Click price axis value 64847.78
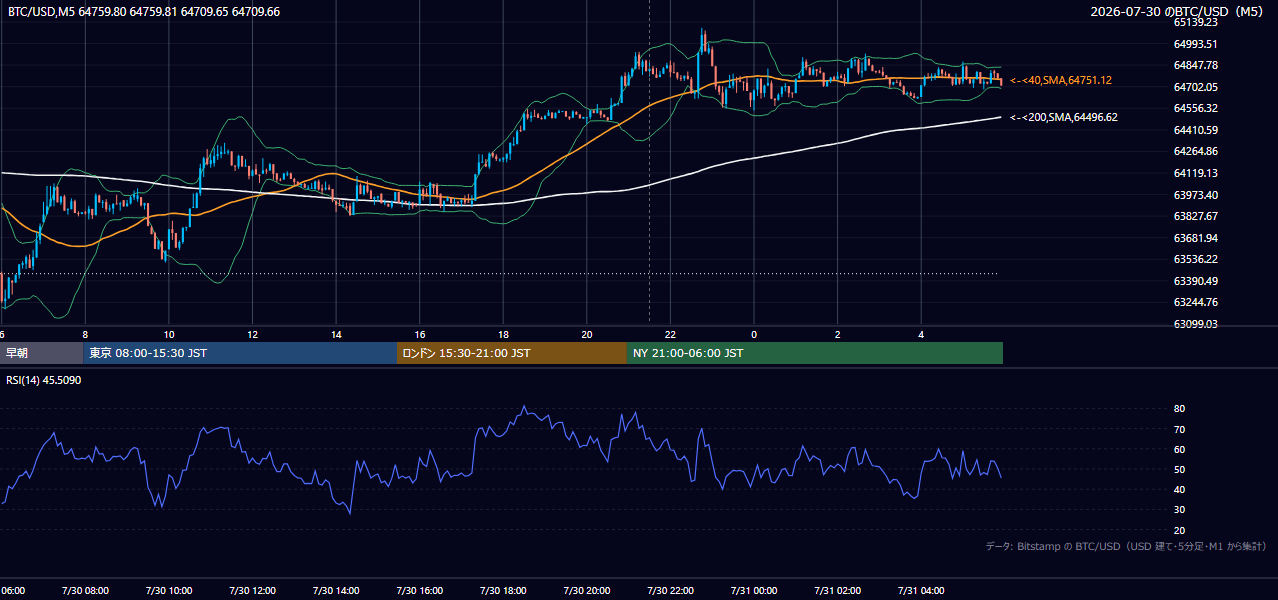Screen dimensions: 1278x600 click(x=1196, y=65)
